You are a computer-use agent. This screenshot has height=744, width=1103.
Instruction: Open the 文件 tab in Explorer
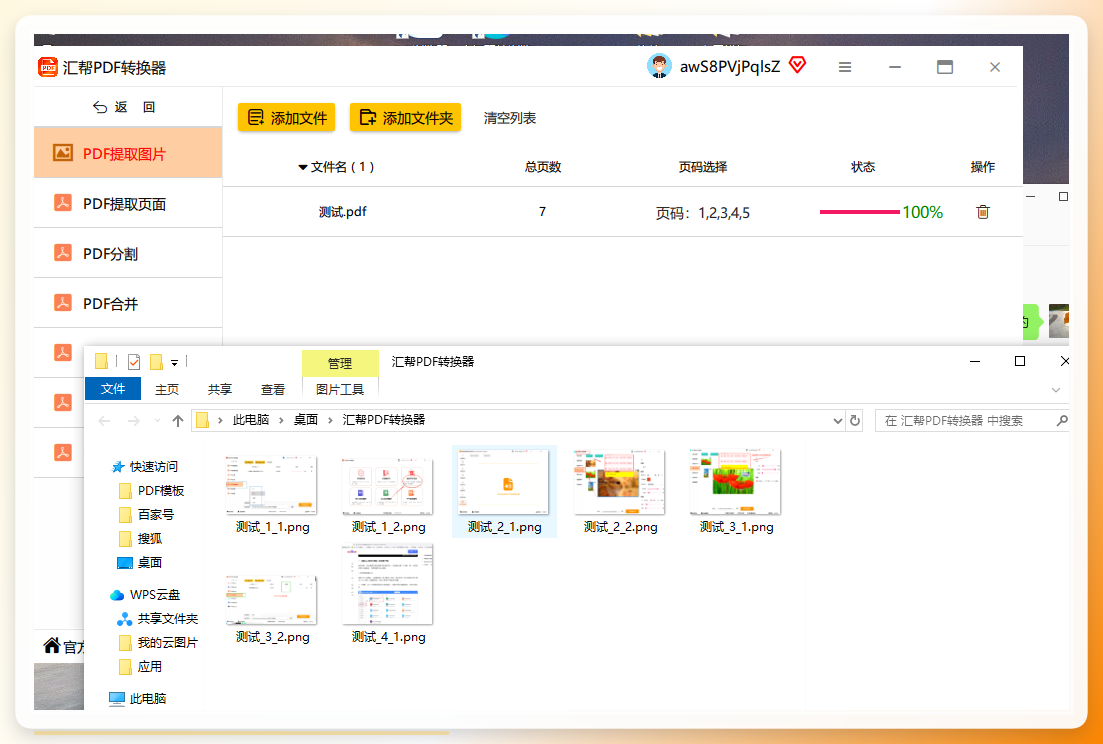click(x=113, y=389)
